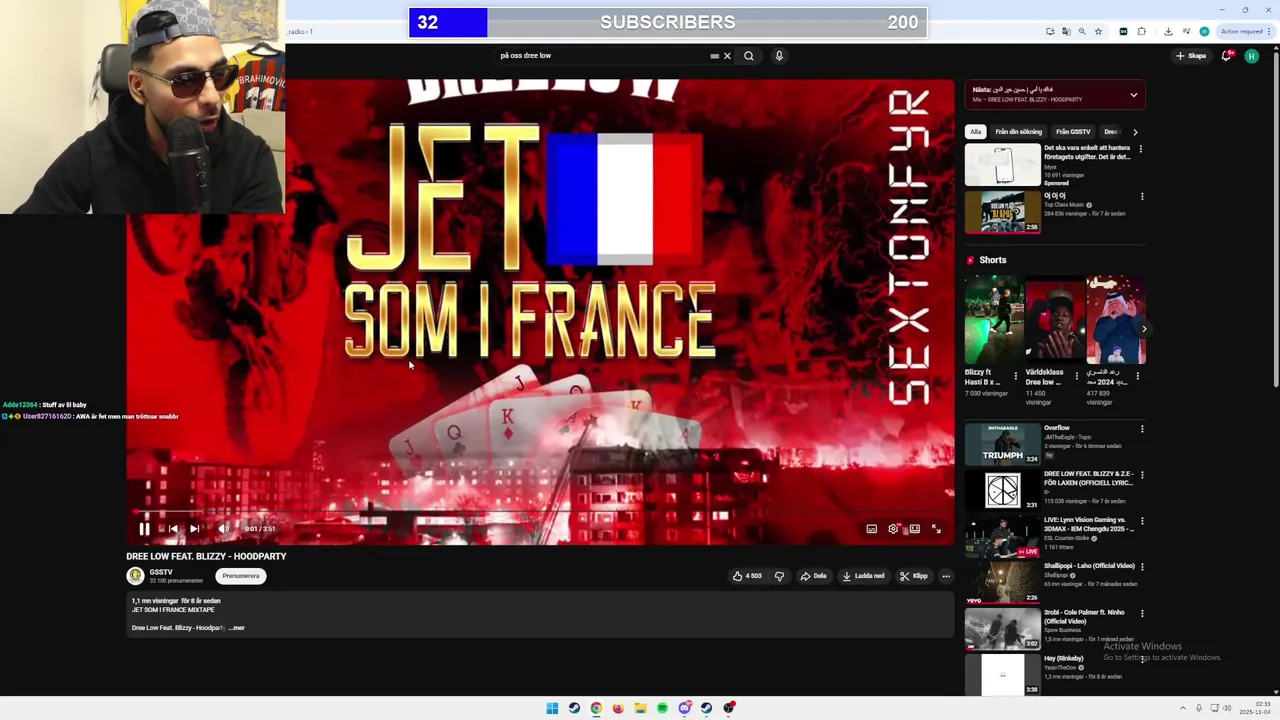Bookmark this page with star icon
The width and height of the screenshot is (1280, 720).
pyautogui.click(x=1098, y=31)
